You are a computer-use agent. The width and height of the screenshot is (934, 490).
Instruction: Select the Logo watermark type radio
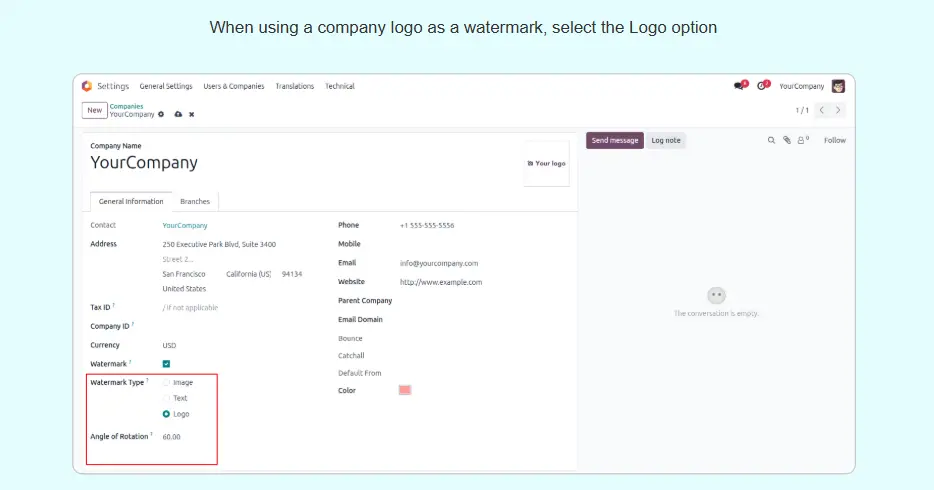click(166, 414)
